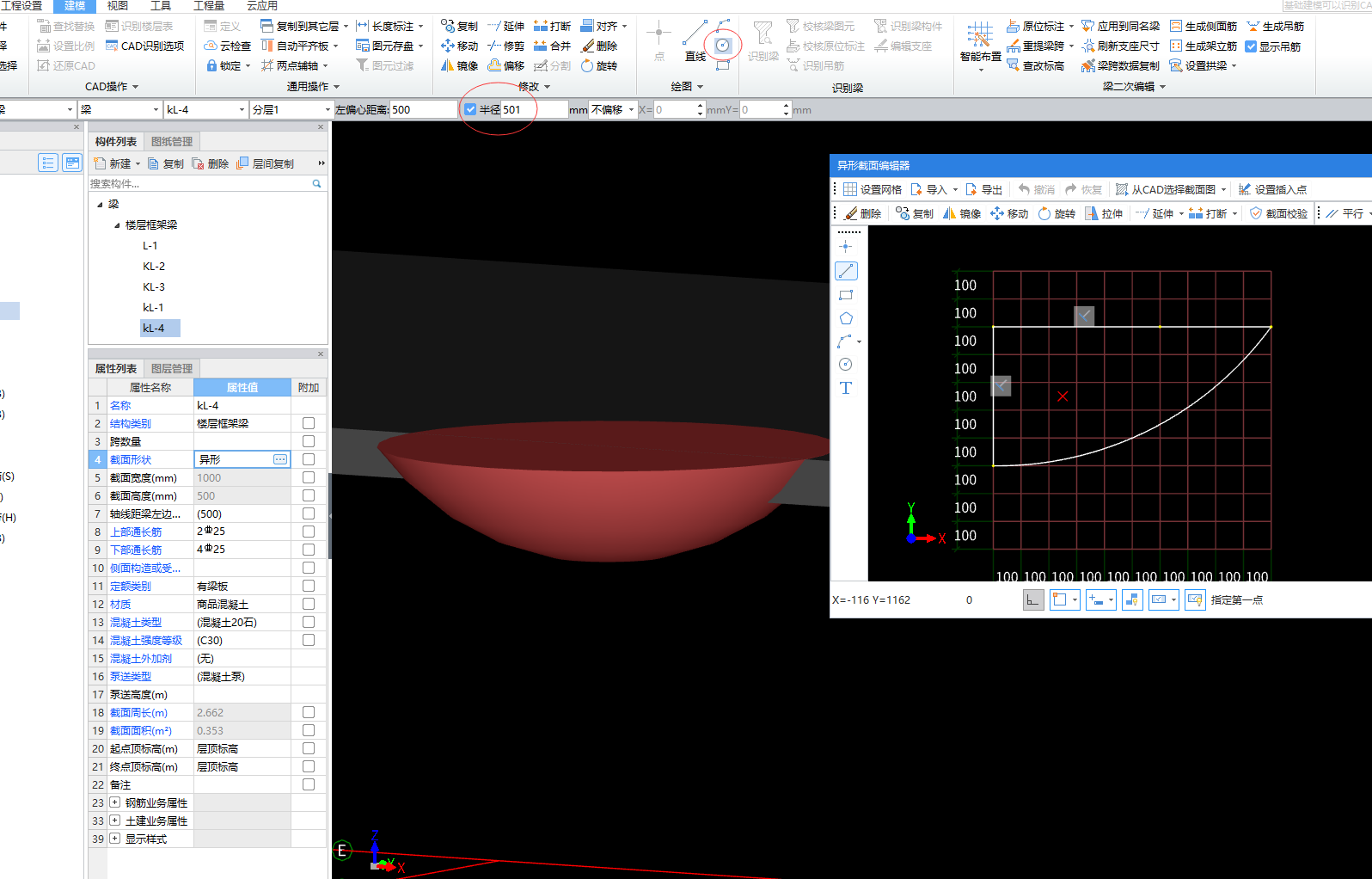The width and height of the screenshot is (1372, 879).
Task: Click 修剪 trim tool in the ribbon
Action: pos(505,46)
